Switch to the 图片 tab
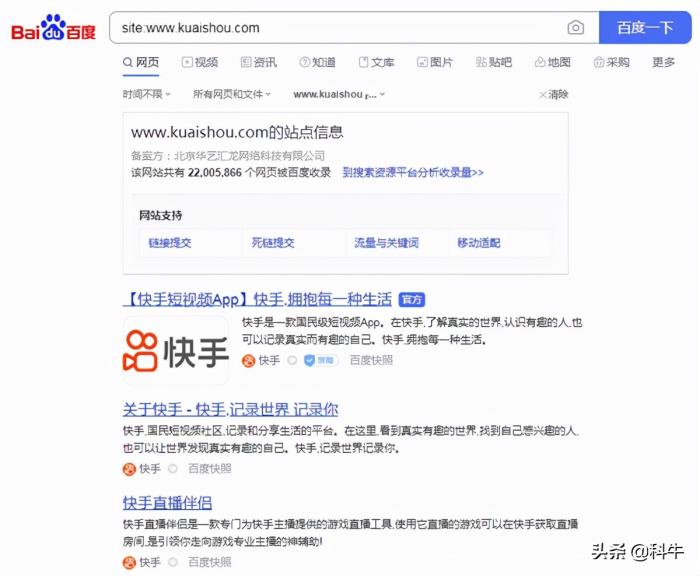The height and width of the screenshot is (576, 700). click(435, 62)
